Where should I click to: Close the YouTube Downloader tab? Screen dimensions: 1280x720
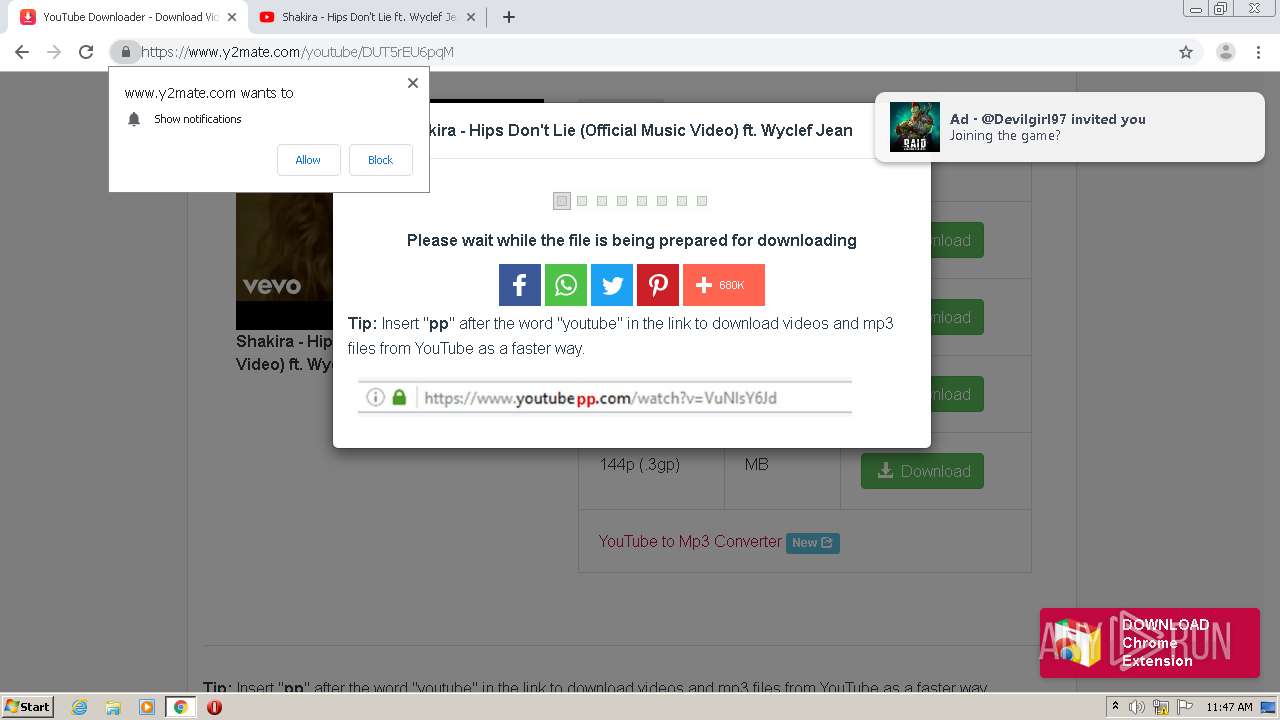(x=232, y=17)
